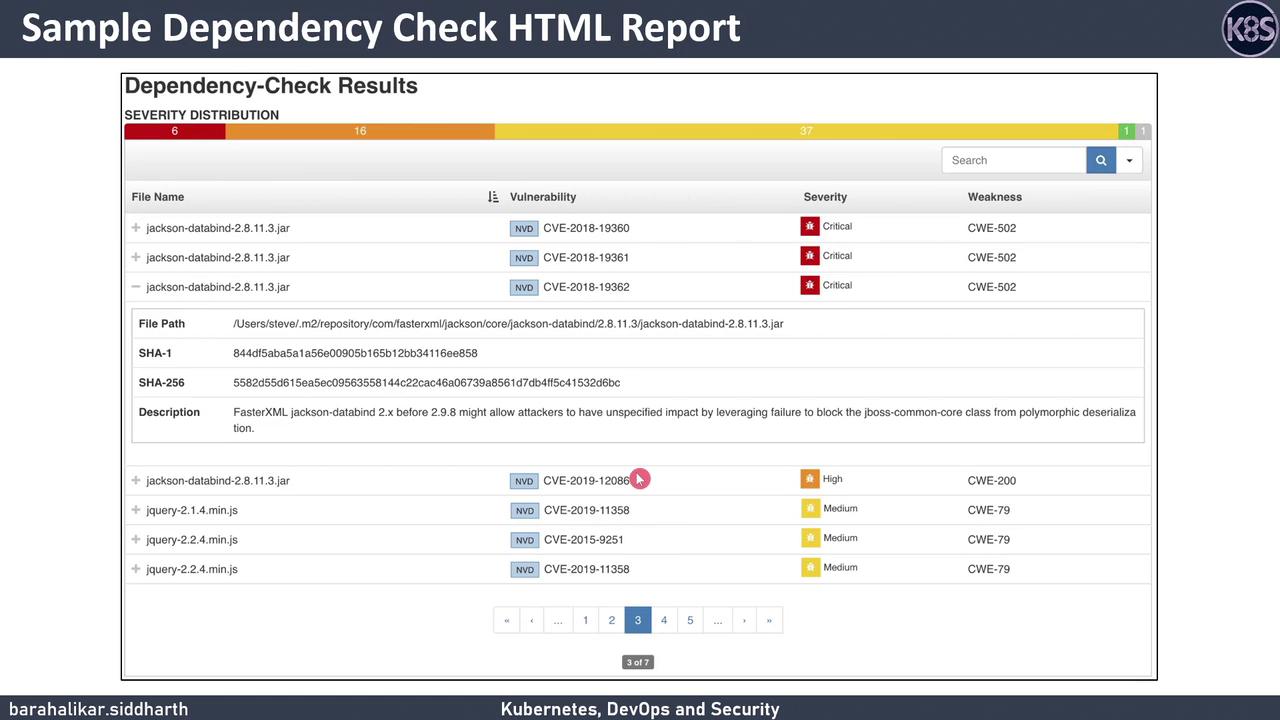Click the CVE-2018-19362 vulnerability text
1280x720 pixels.
pos(586,287)
